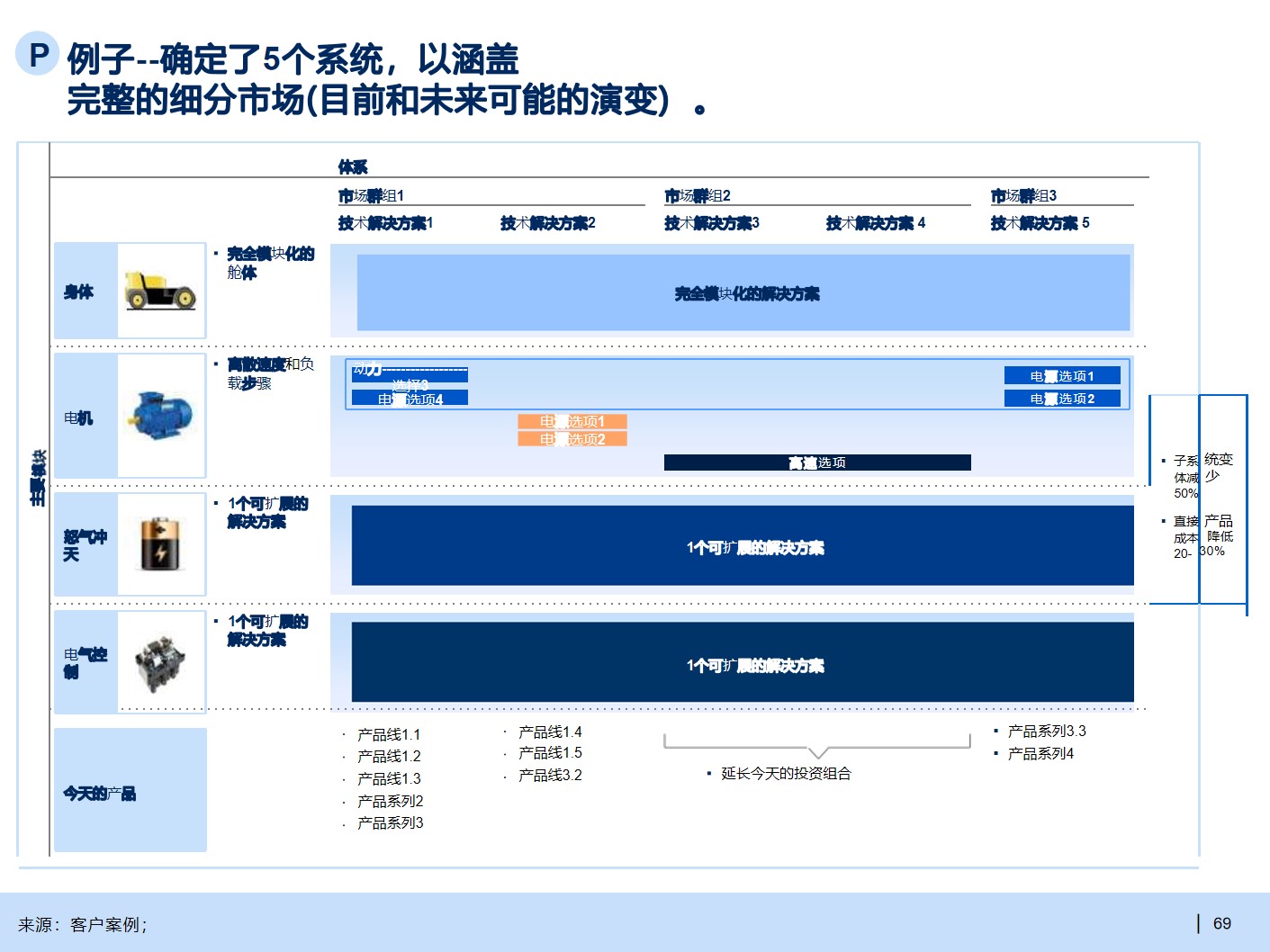Screen dimensions: 1270x952
Task: Click the electrical contactor image
Action: coord(161,663)
